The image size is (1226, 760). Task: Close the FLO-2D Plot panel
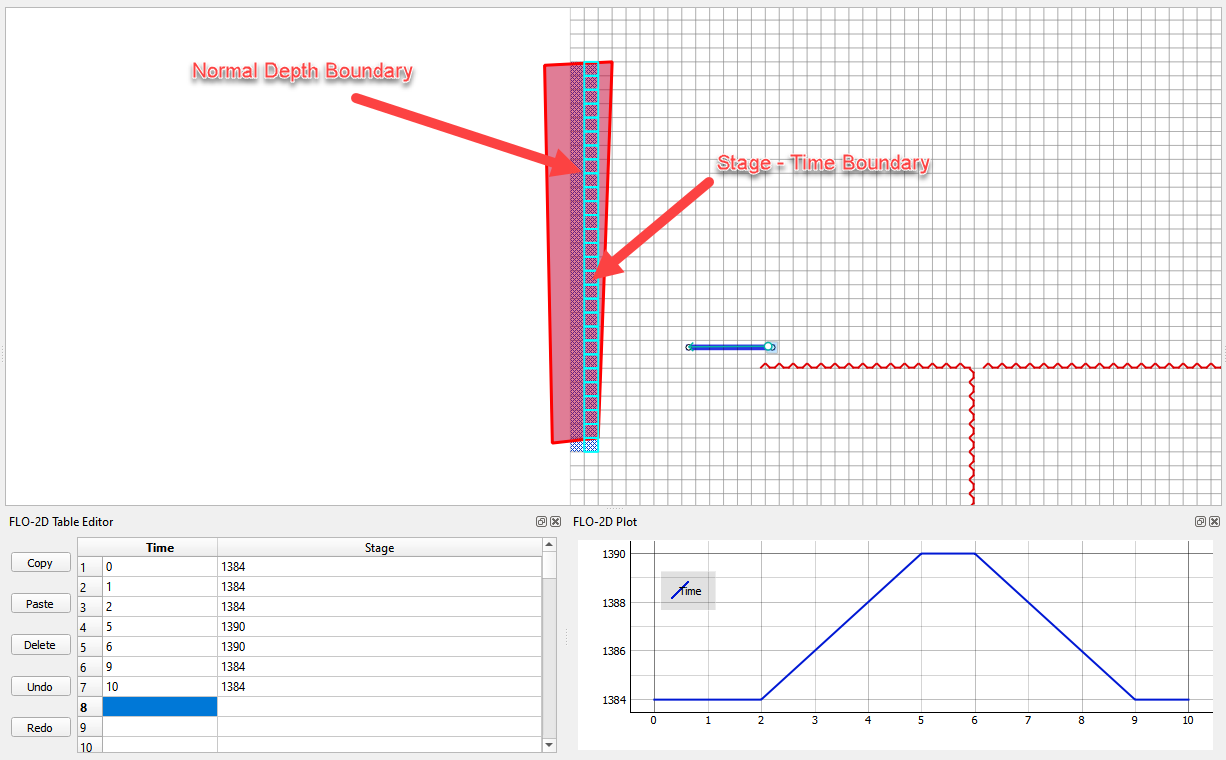point(1214,522)
